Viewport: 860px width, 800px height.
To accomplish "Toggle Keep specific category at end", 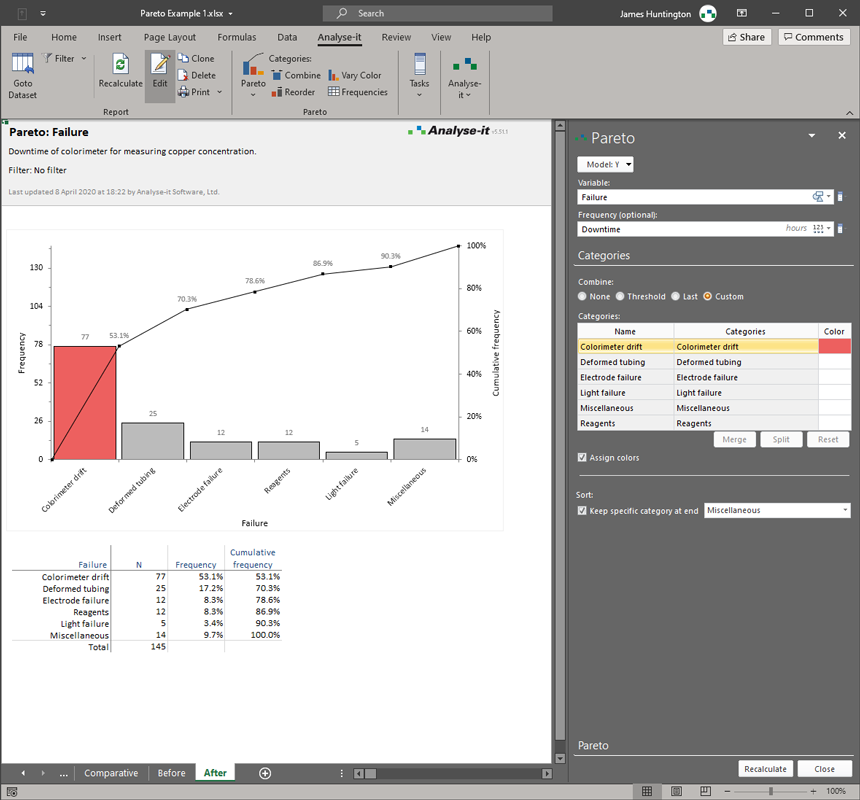I will [583, 510].
